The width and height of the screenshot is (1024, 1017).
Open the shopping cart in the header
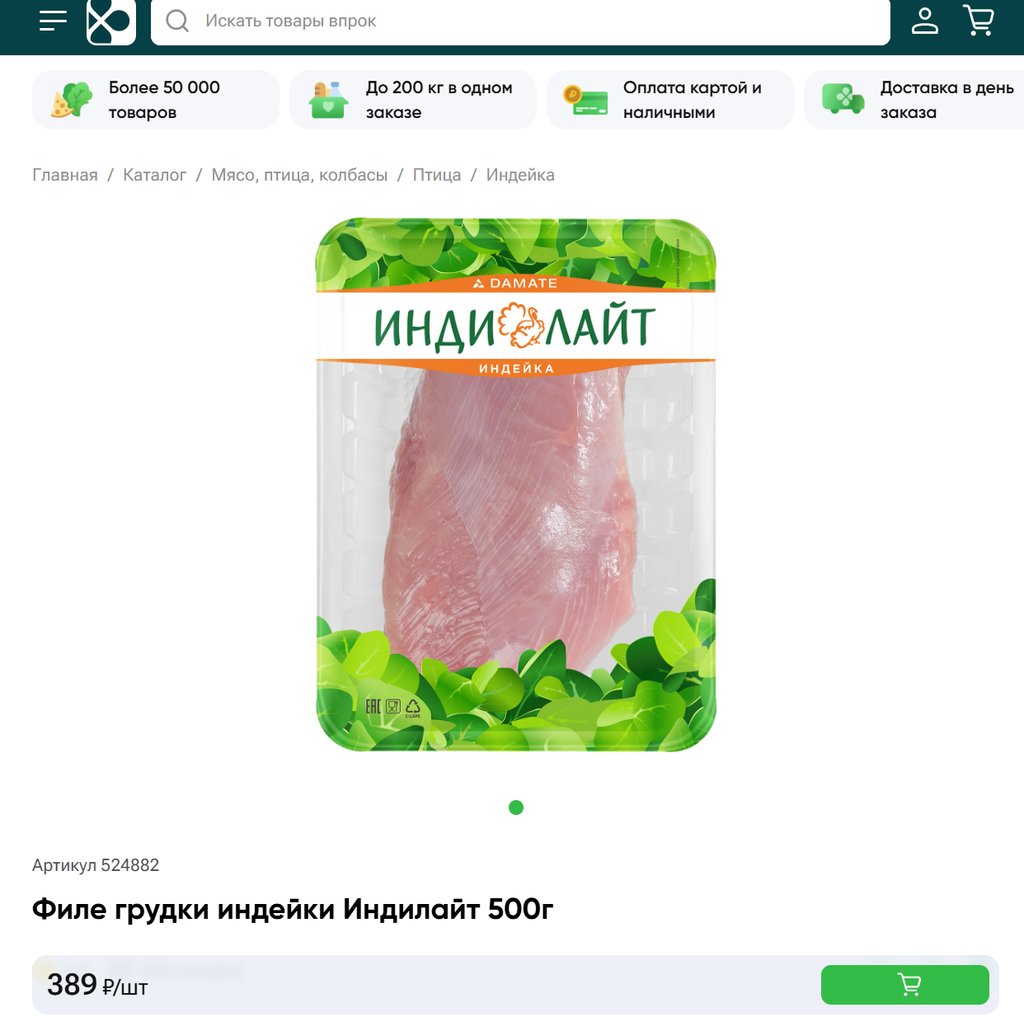pyautogui.click(x=978, y=20)
